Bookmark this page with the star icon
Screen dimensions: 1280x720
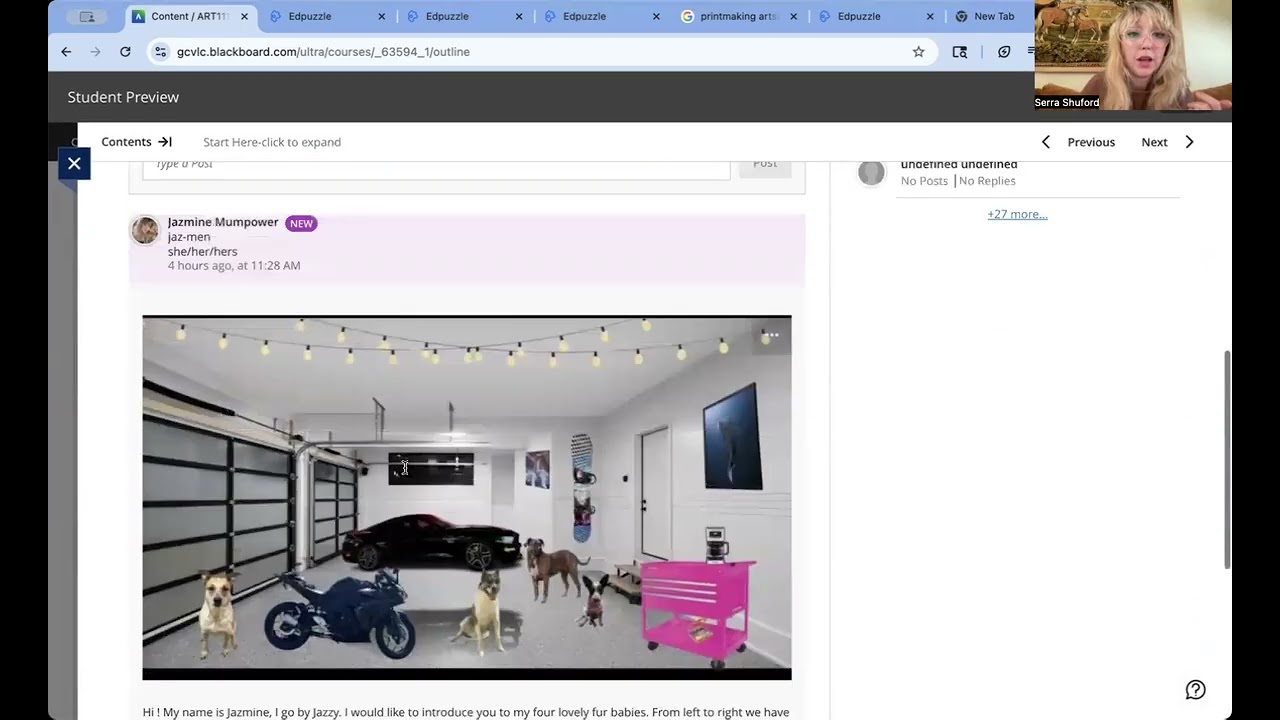tap(918, 52)
